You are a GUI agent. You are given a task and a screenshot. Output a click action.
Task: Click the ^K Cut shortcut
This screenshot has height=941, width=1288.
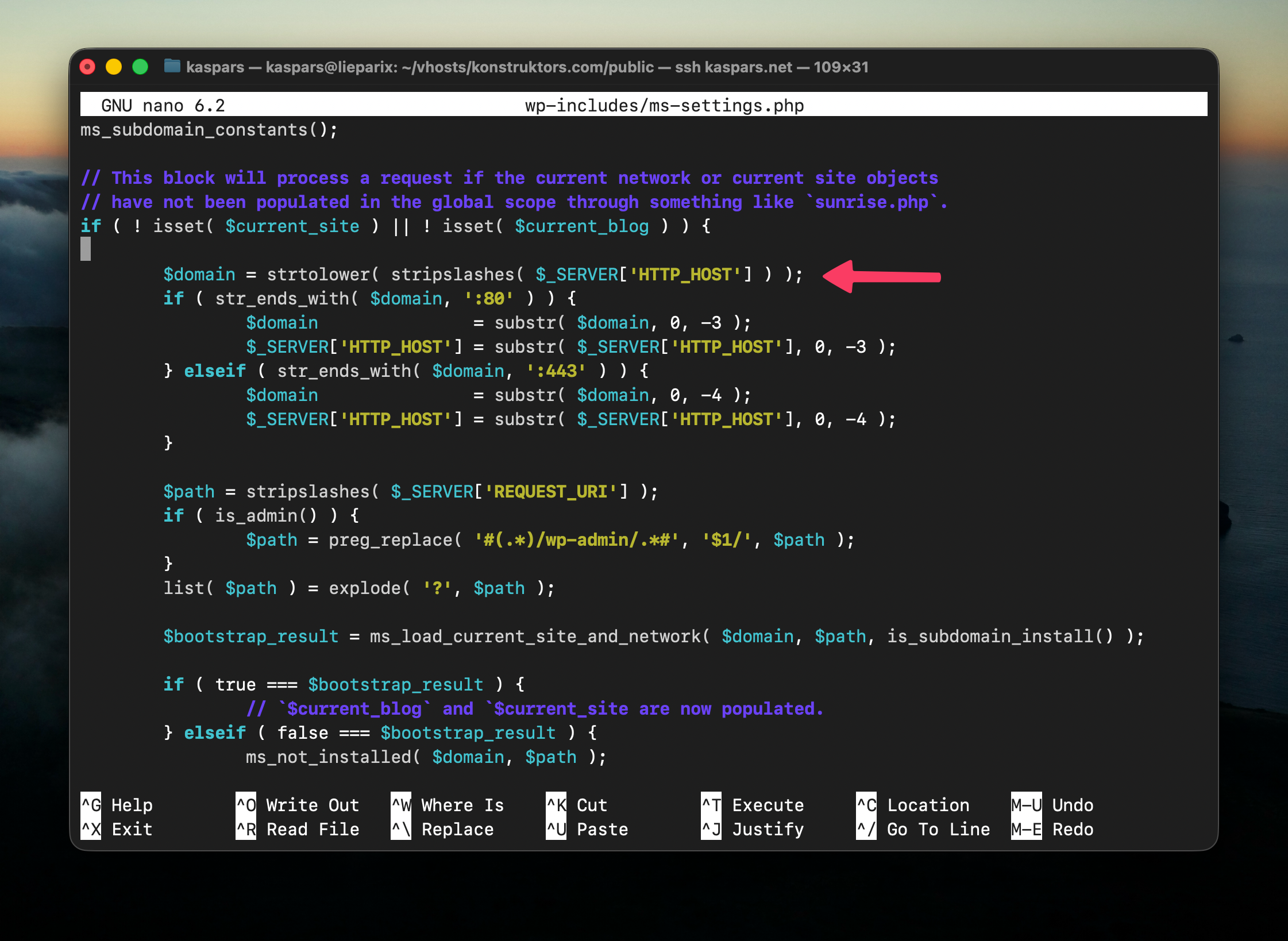click(x=577, y=805)
